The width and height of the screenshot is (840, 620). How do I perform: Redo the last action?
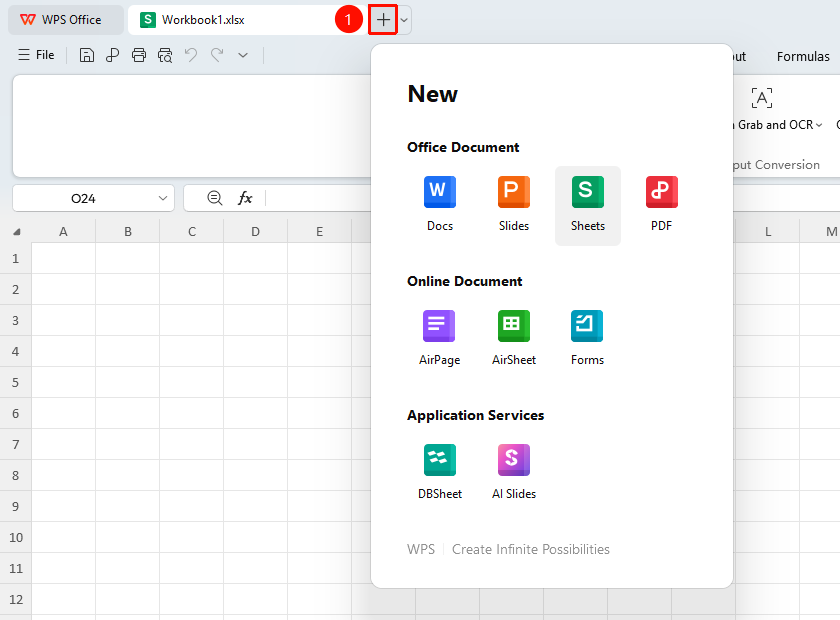(x=217, y=55)
